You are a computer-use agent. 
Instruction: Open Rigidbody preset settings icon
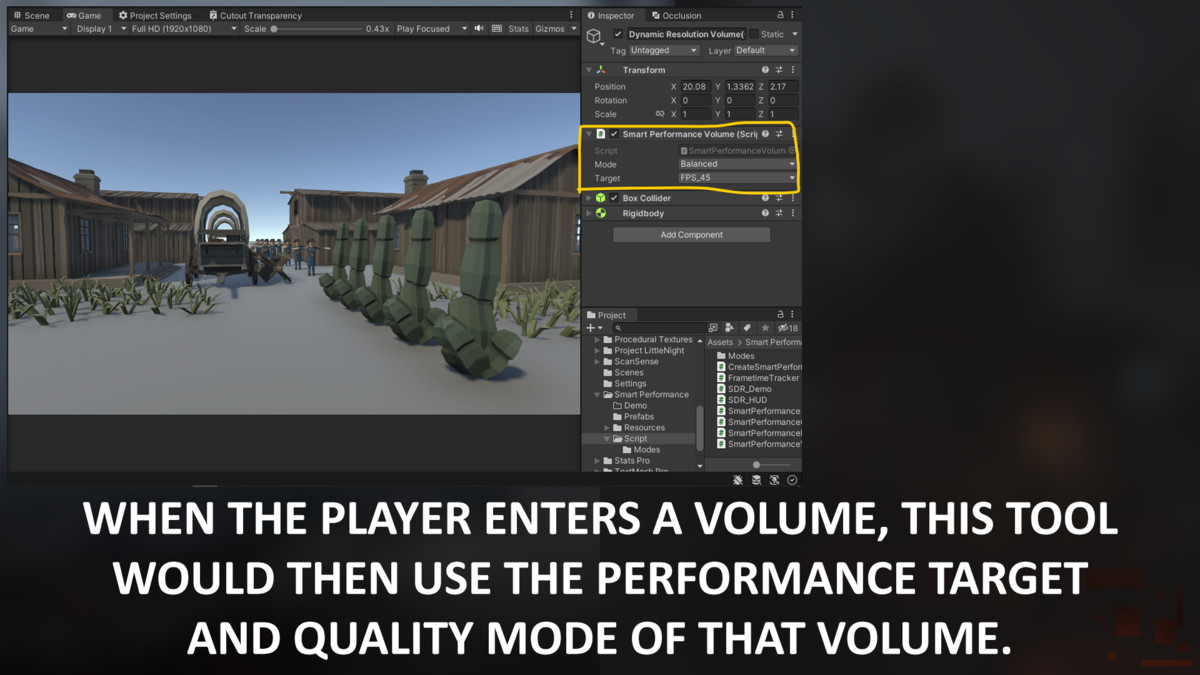(779, 213)
